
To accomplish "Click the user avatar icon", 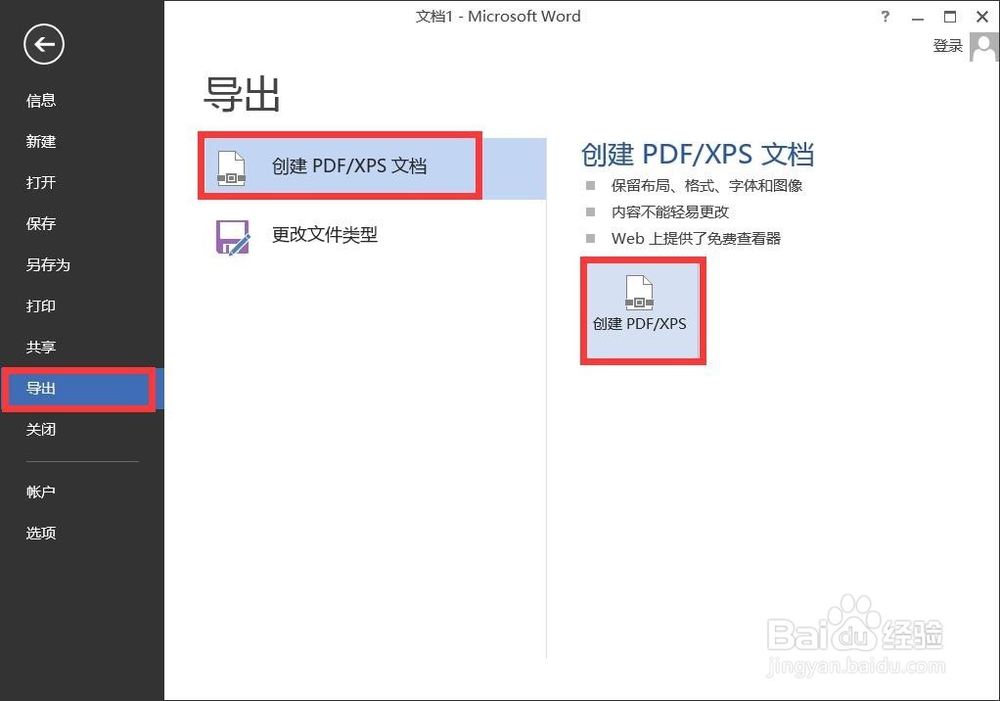I will click(984, 47).
